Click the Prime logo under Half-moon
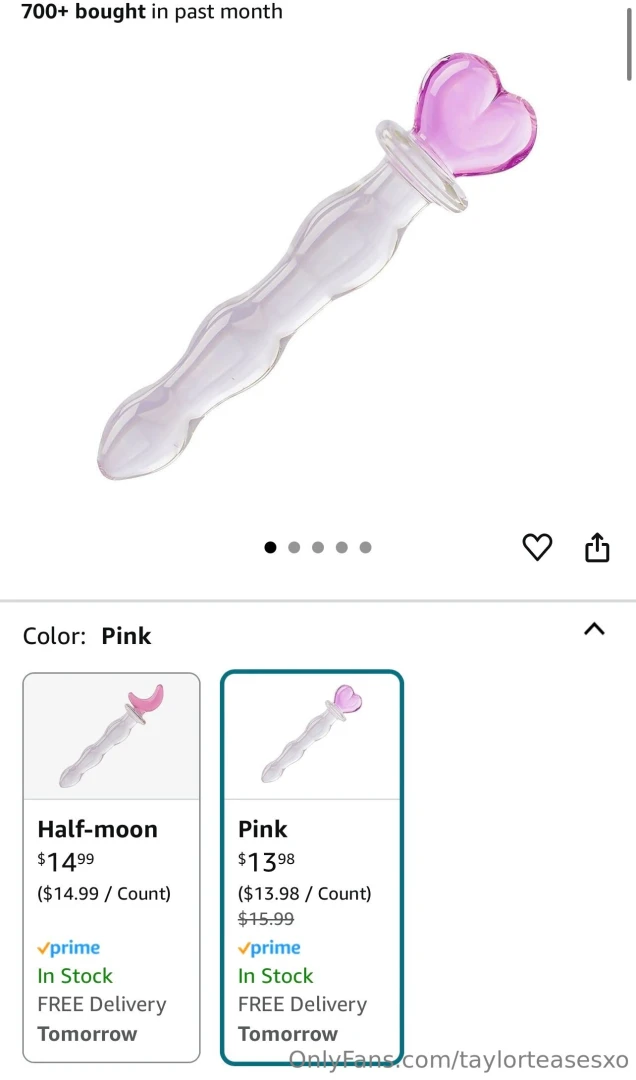636x1080 pixels. point(69,948)
